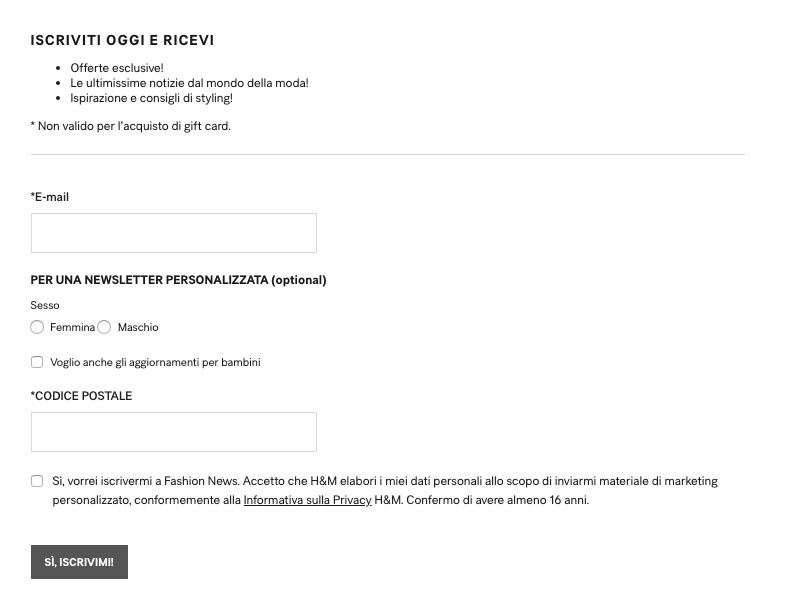Screen dimensions: 800x600
Task: Click the *CODICE POSTALE label
Action: pos(81,396)
